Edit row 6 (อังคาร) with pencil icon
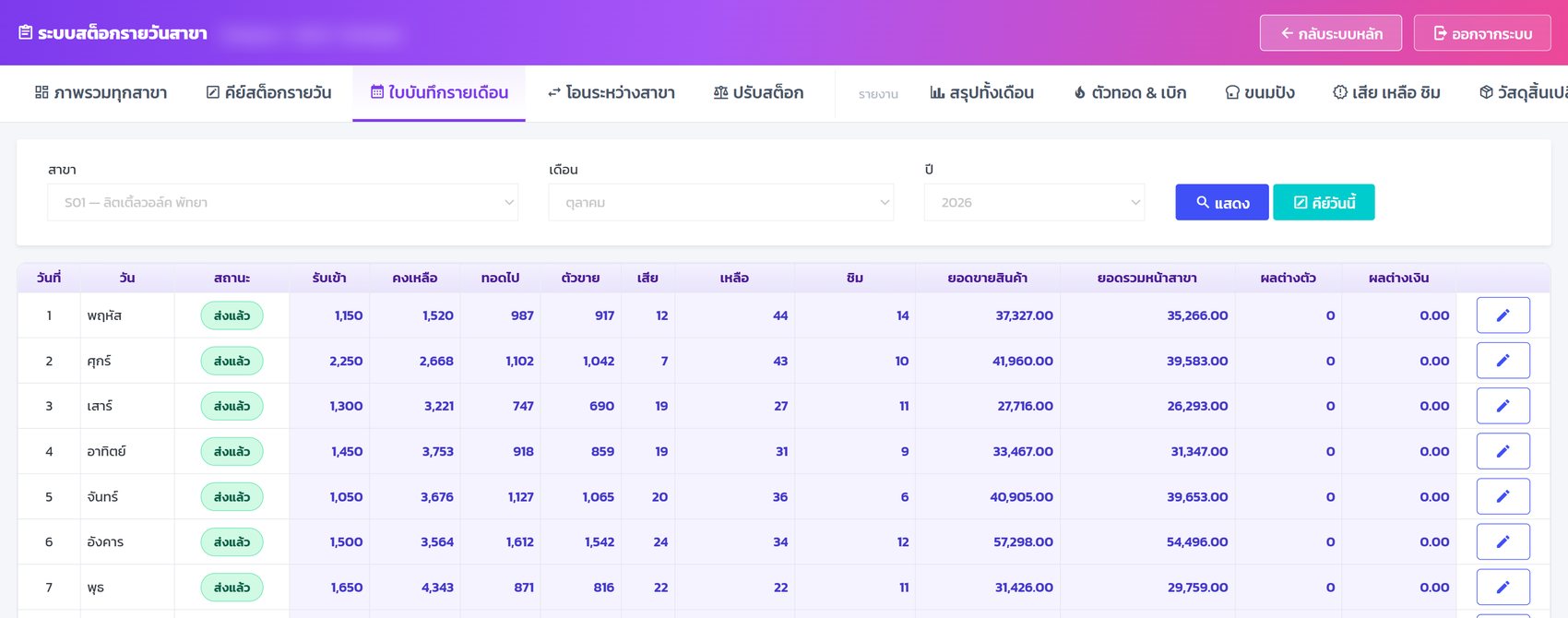Image resolution: width=1568 pixels, height=618 pixels. pyautogui.click(x=1503, y=541)
